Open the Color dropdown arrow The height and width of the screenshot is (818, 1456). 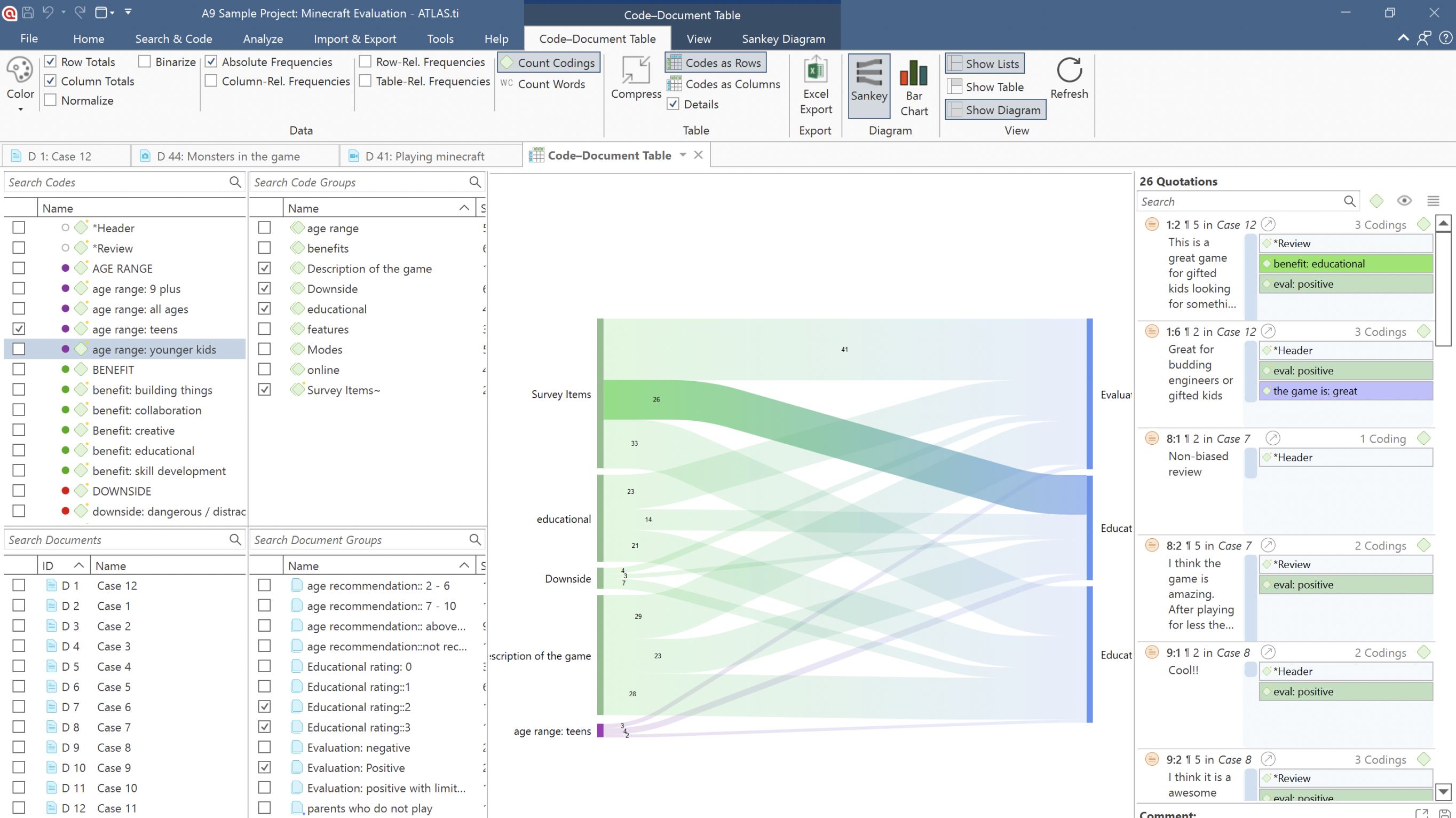click(x=20, y=108)
